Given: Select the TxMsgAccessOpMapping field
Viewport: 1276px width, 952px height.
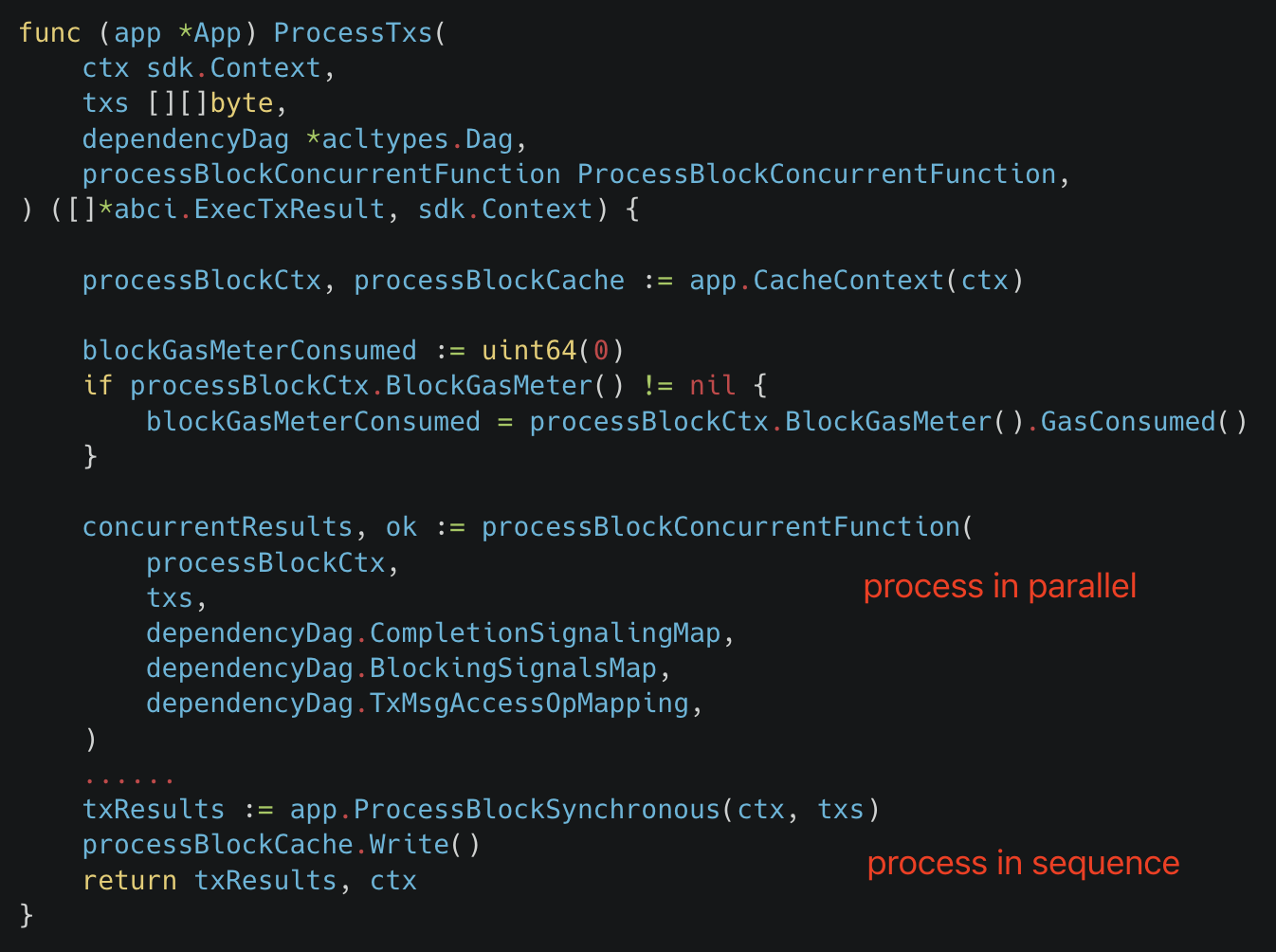Looking at the screenshot, I should (x=529, y=704).
